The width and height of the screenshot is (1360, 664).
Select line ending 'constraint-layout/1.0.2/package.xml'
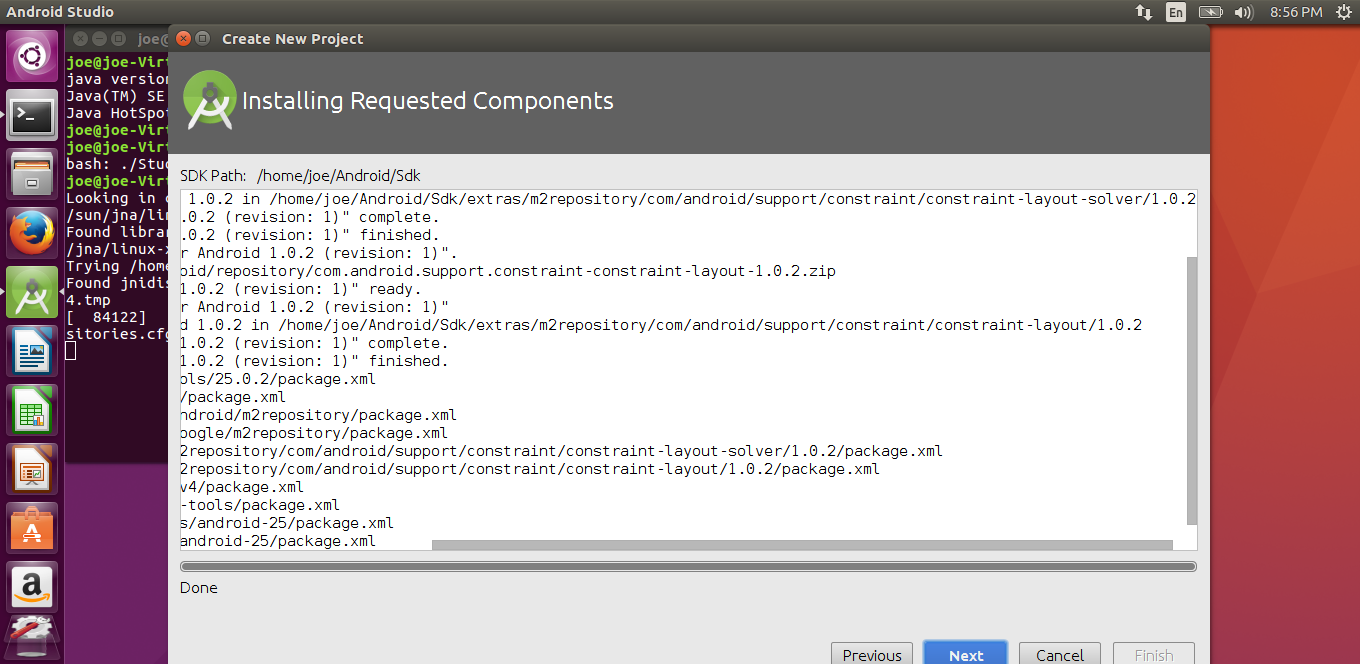tap(530, 469)
